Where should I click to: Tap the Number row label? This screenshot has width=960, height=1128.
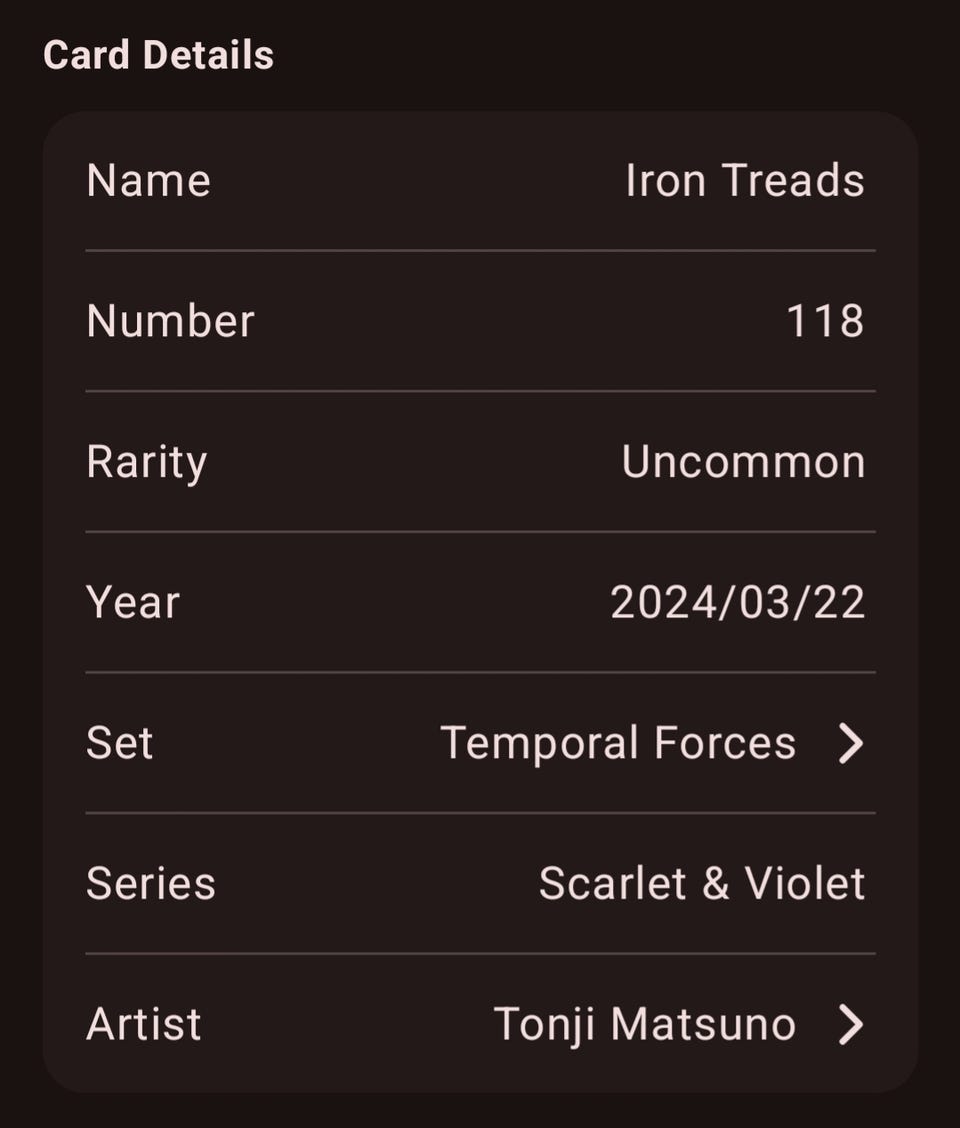[x=170, y=322]
